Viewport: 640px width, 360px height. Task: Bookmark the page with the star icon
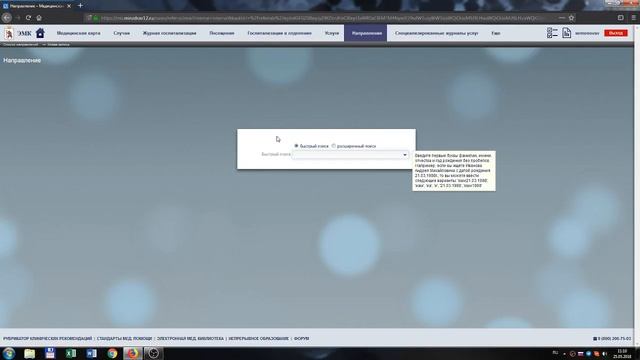(571, 18)
